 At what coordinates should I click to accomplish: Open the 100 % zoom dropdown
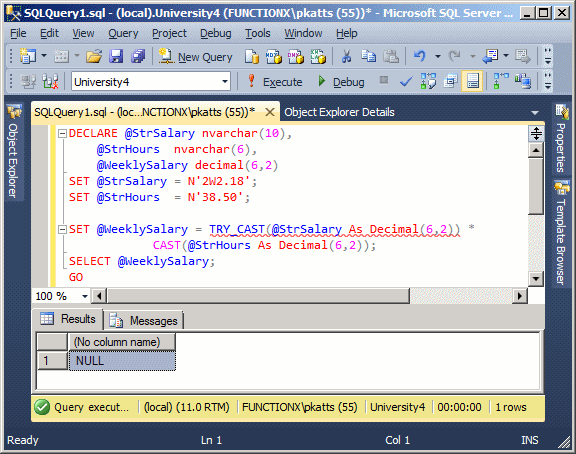85,296
